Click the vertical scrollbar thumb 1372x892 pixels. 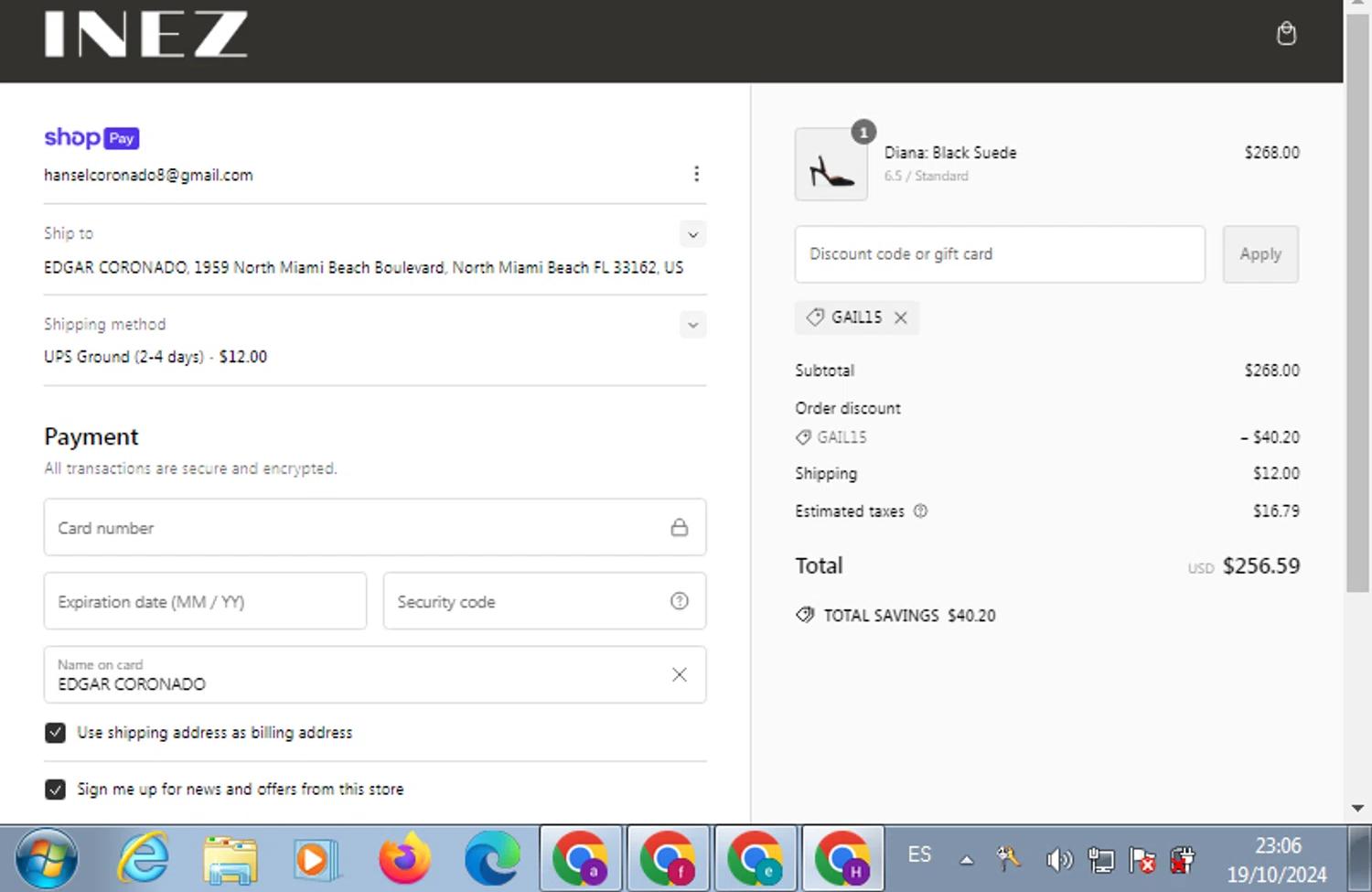(1357, 302)
